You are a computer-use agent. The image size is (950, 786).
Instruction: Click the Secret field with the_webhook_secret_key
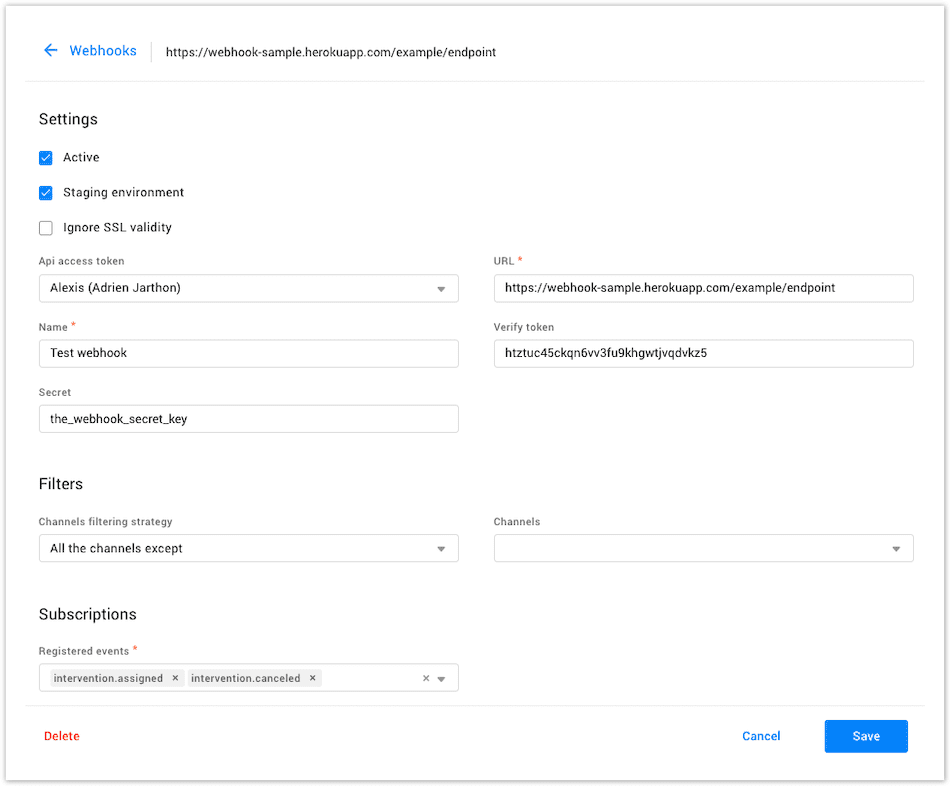(x=248, y=418)
